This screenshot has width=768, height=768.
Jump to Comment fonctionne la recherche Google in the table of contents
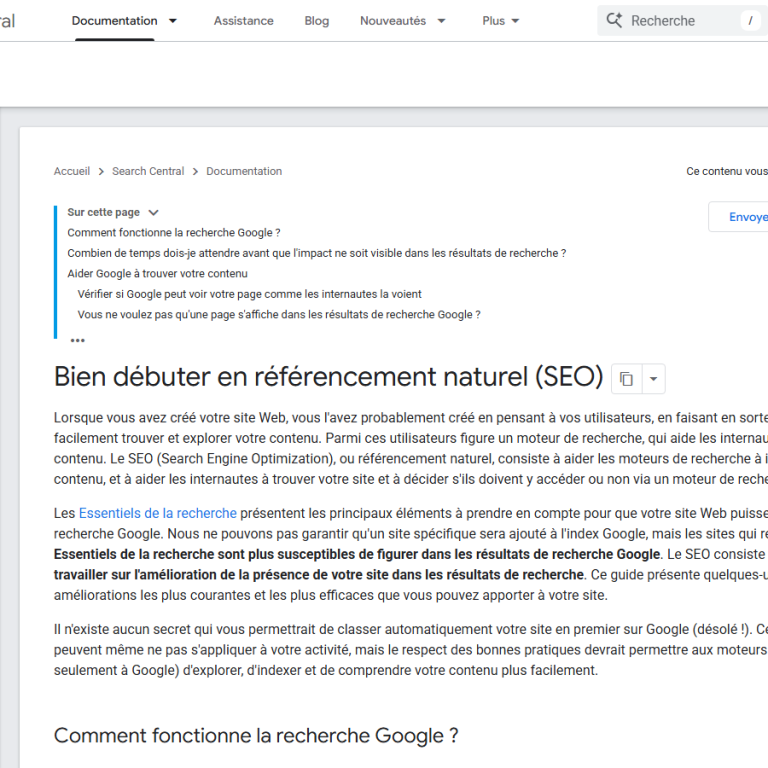pyautogui.click(x=174, y=233)
